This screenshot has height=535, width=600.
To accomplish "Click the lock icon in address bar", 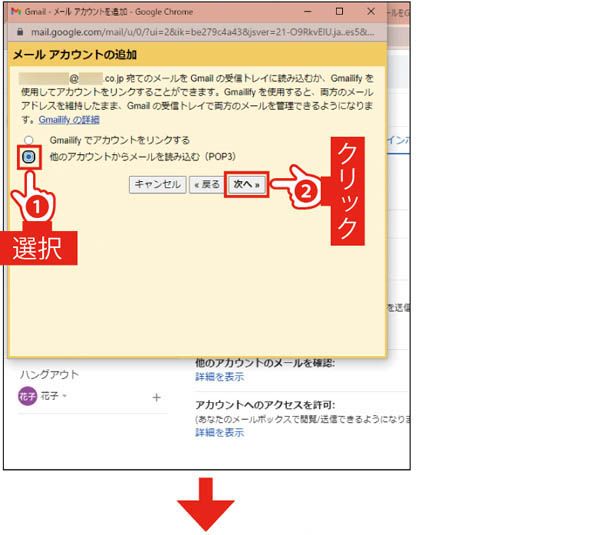I will click(x=20, y=32).
